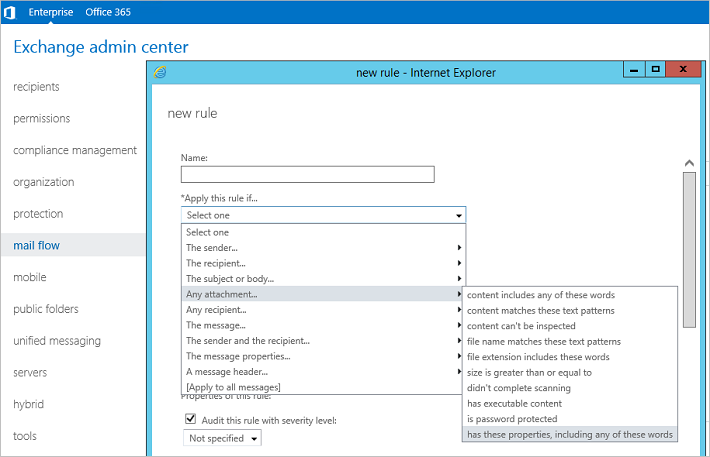Choose 'content matches these text patterns'
This screenshot has width=710, height=457.
point(570,310)
